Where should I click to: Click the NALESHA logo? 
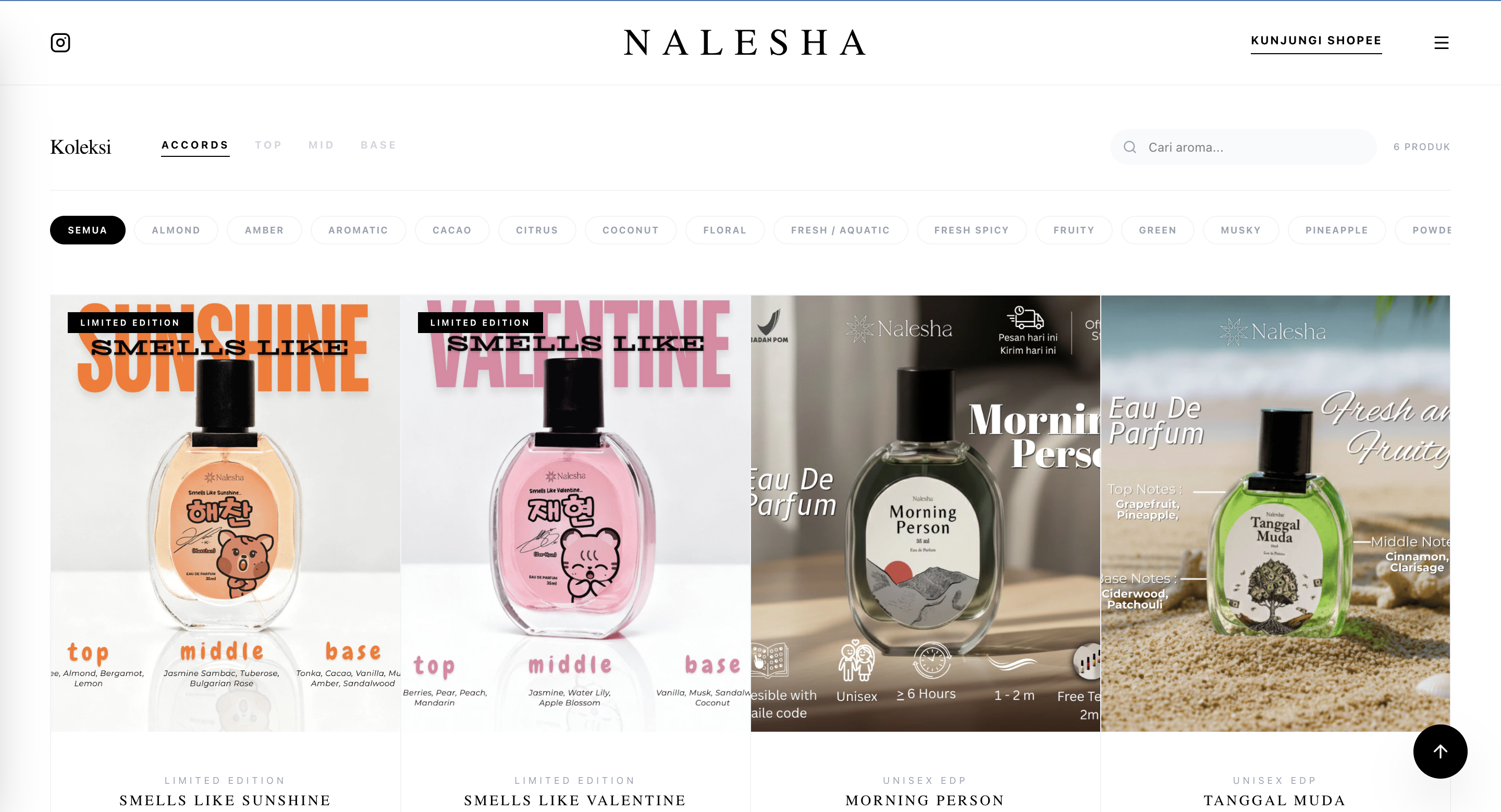[746, 43]
